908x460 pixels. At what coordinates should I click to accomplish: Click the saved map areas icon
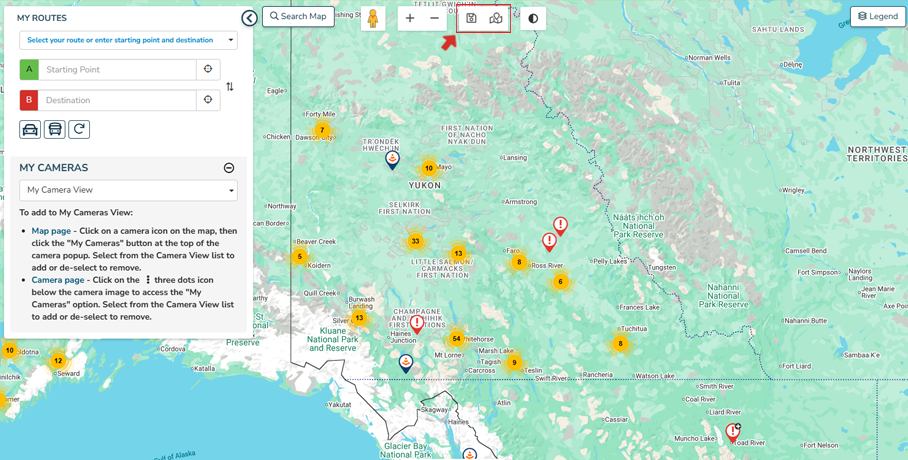(496, 18)
